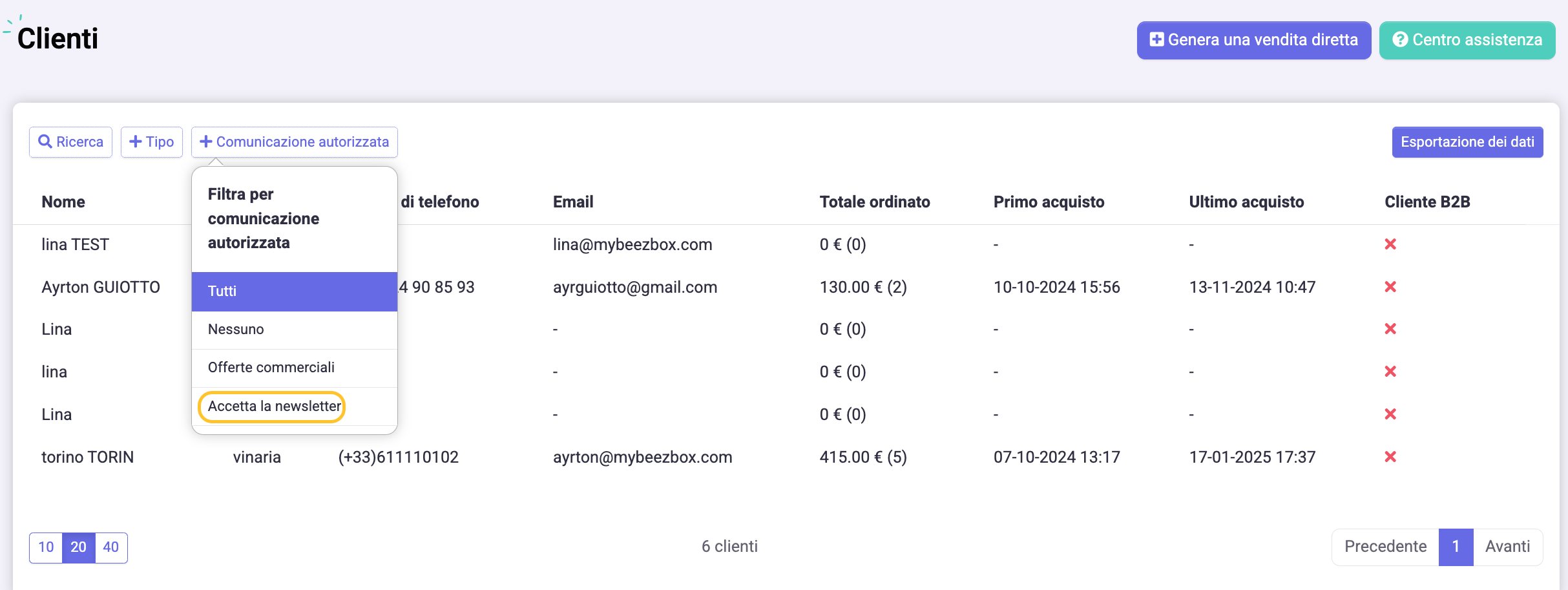Click the question mark icon on Centro assistenza

1400,39
